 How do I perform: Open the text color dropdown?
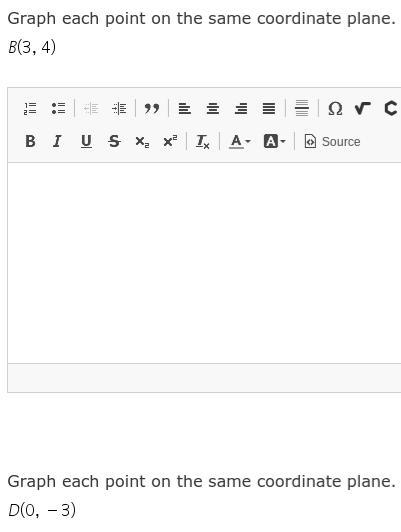(x=240, y=141)
